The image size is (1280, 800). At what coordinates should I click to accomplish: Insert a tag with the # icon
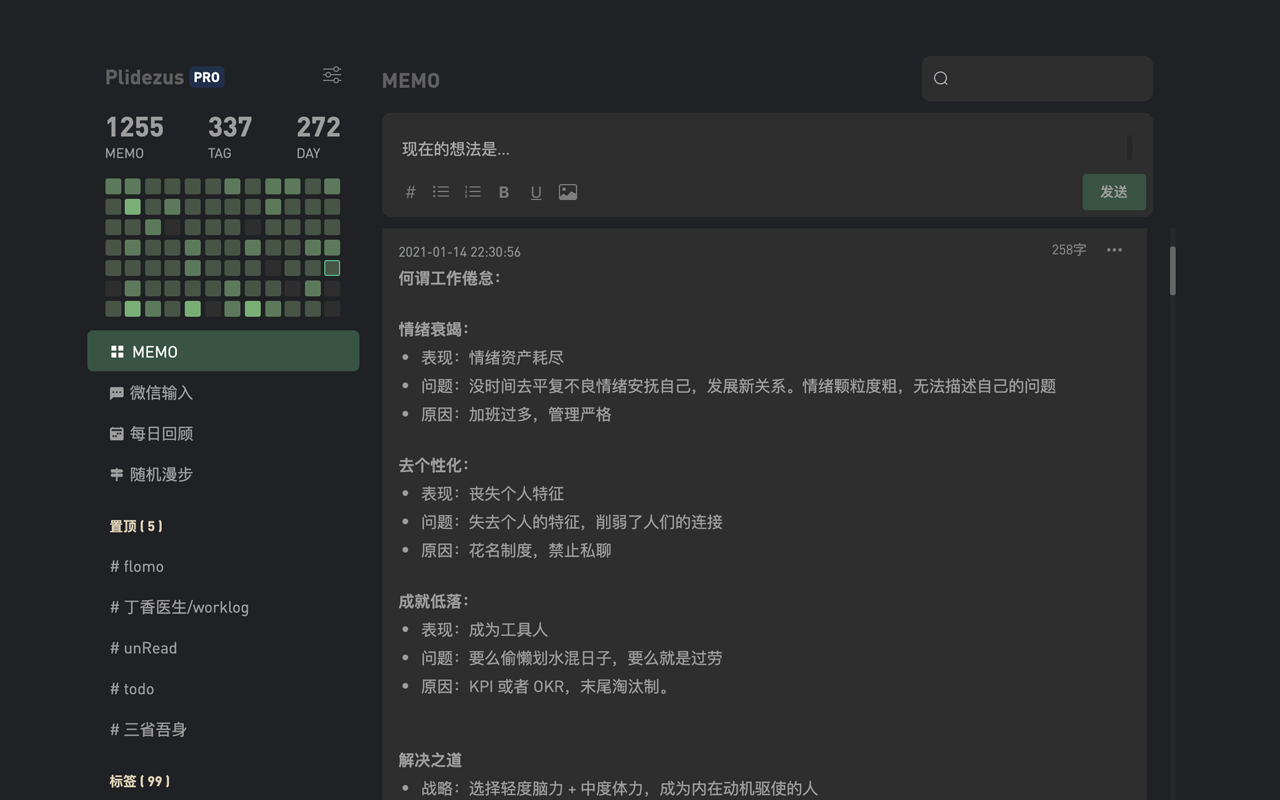tap(410, 192)
